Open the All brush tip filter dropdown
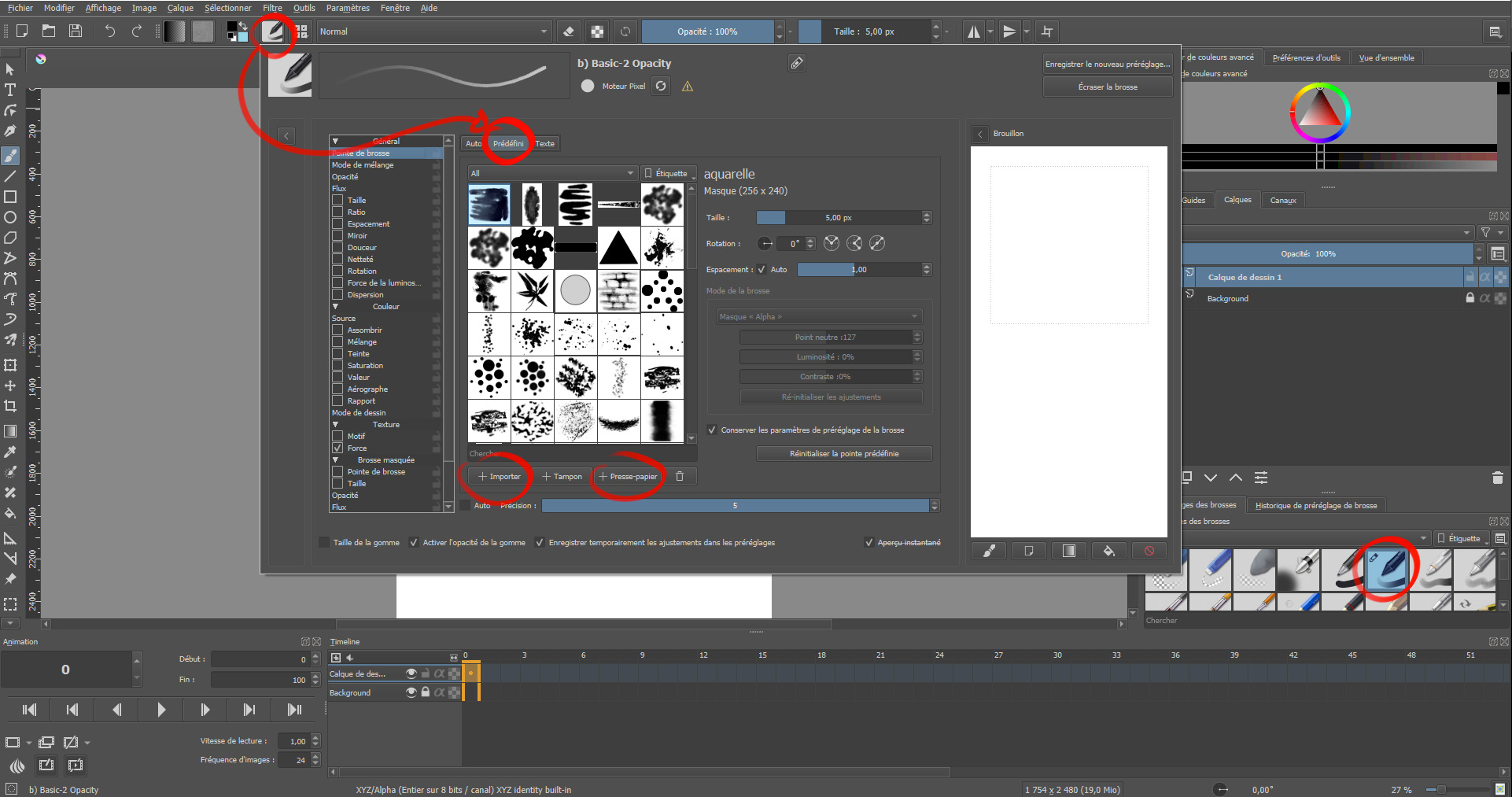Image resolution: width=1512 pixels, height=797 pixels. point(551,173)
